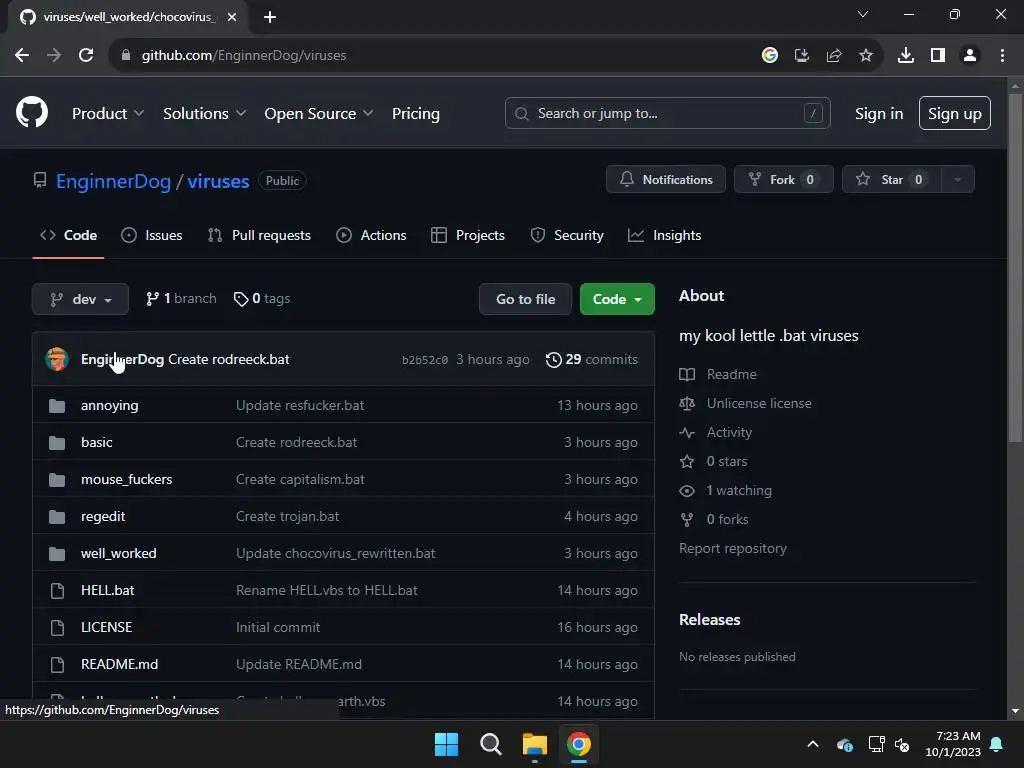Click Report repository
This screenshot has height=768, width=1024.
coord(733,549)
